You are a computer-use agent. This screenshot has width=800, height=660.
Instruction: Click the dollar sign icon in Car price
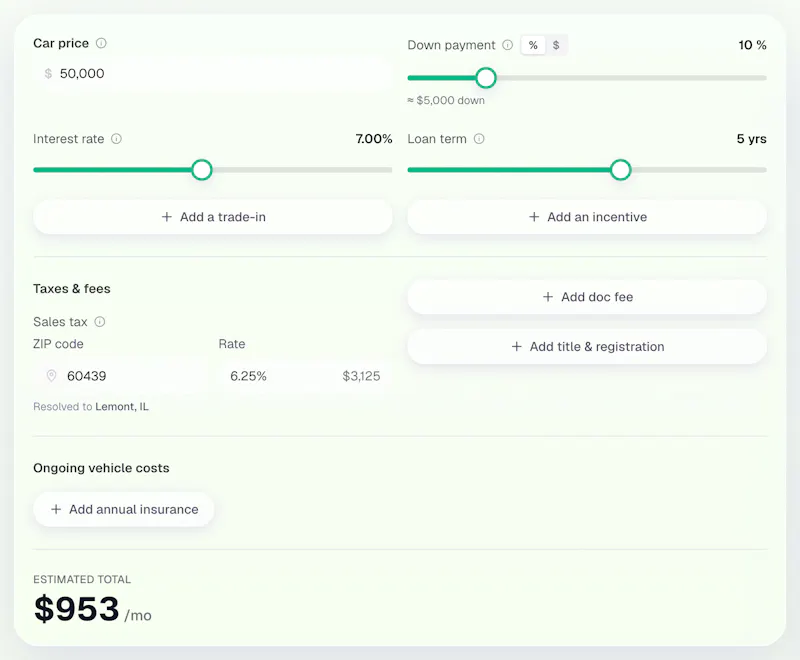48,73
